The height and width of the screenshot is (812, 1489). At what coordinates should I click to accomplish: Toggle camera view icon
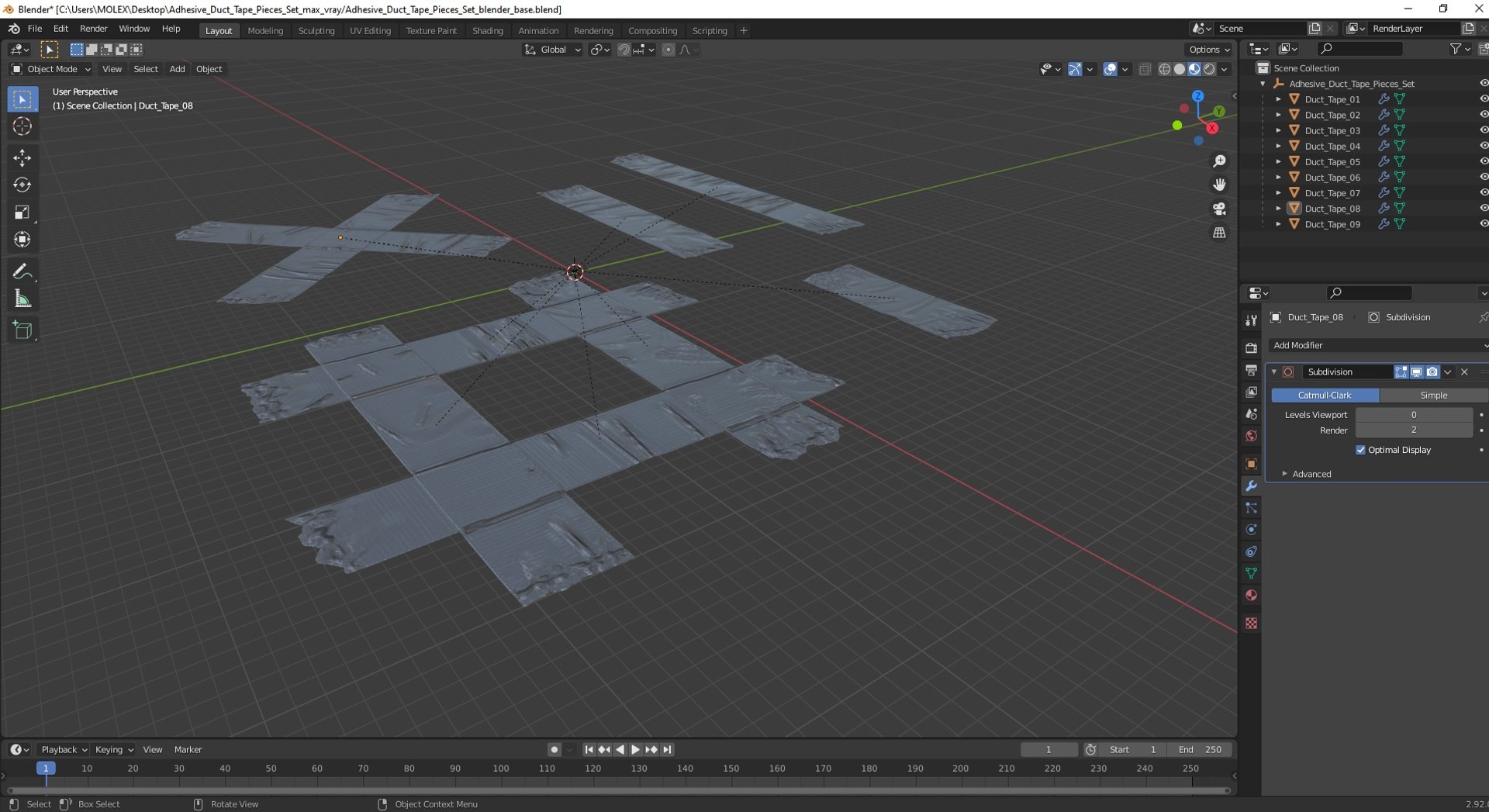pyautogui.click(x=1219, y=209)
